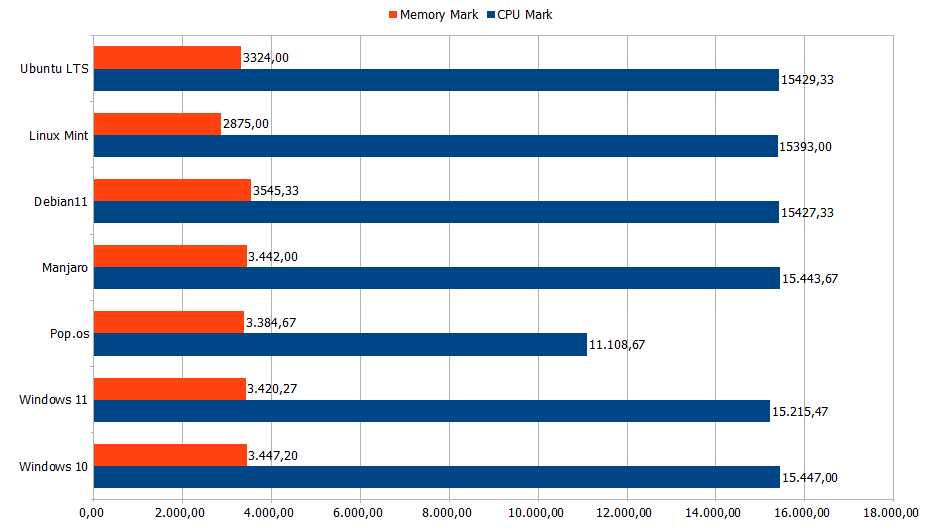Select Manjaro blue CPU Mark bar
Image resolution: width=943 pixels, height=530 pixels.
pos(437,278)
